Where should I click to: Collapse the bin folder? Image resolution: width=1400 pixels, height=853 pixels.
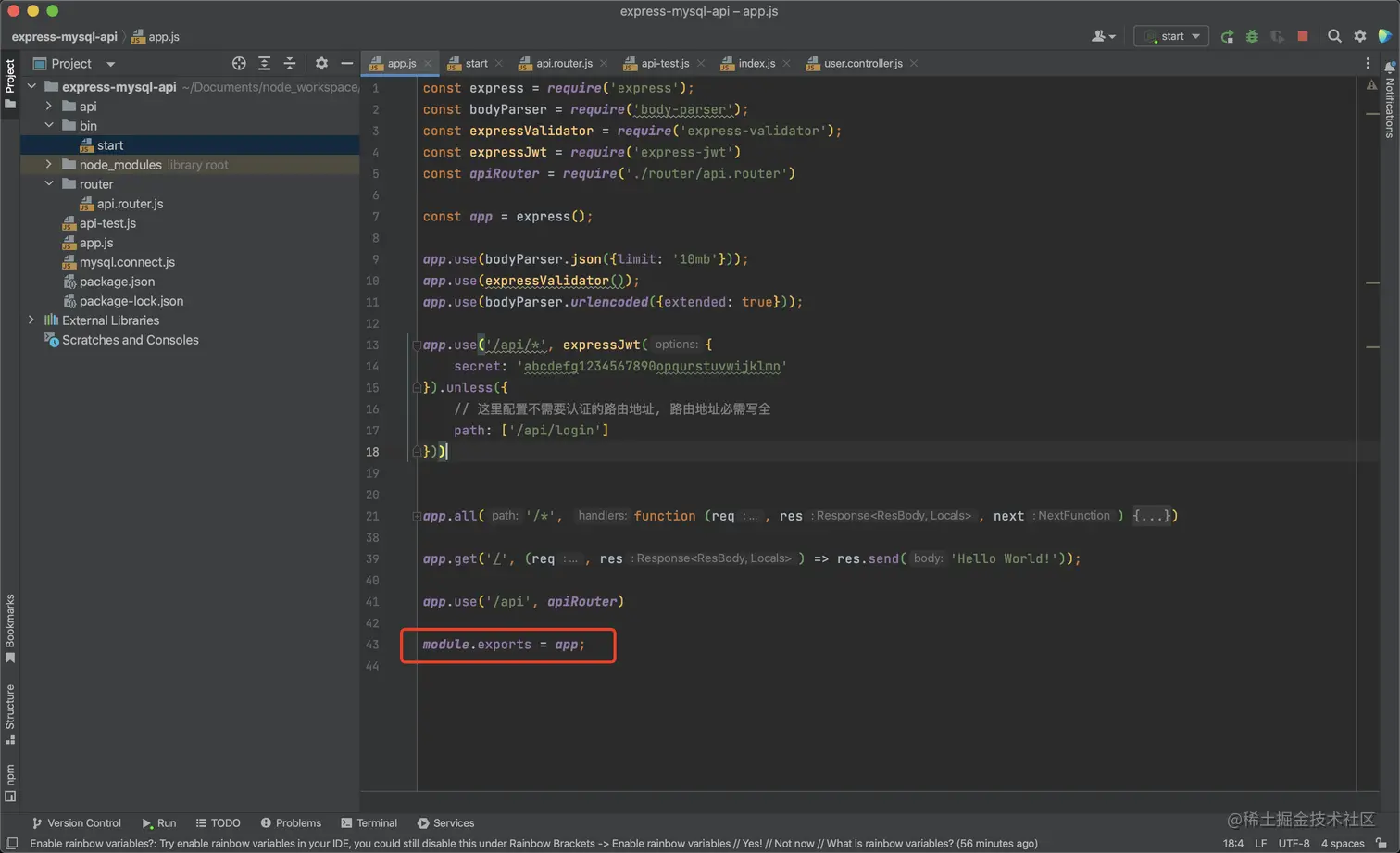pyautogui.click(x=49, y=125)
